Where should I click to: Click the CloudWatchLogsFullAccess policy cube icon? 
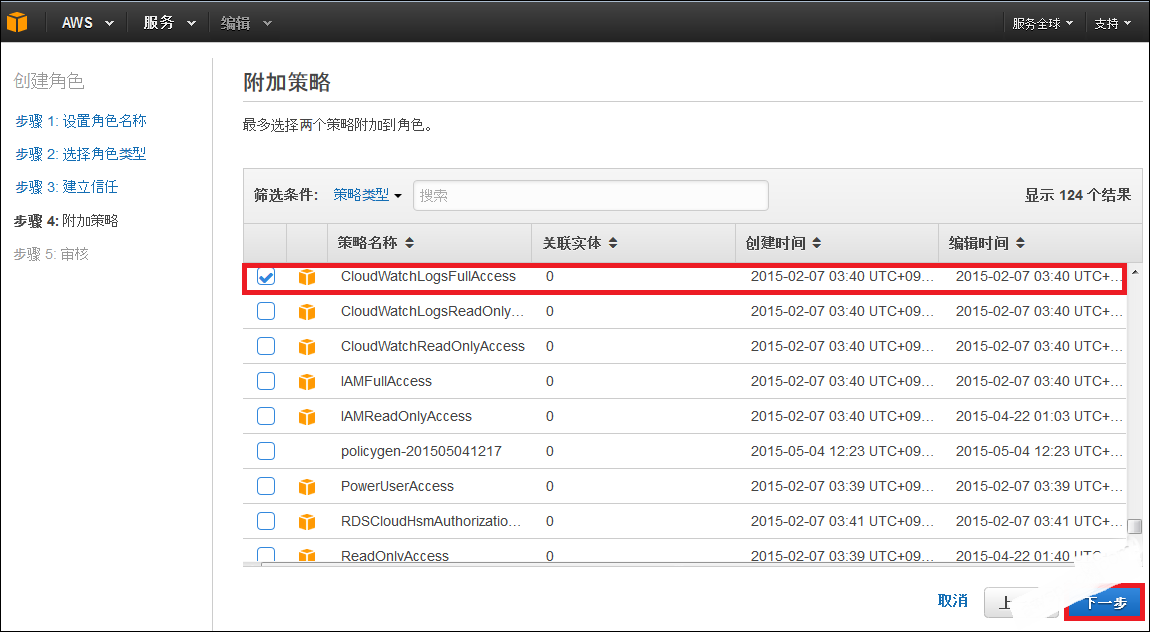(x=307, y=277)
